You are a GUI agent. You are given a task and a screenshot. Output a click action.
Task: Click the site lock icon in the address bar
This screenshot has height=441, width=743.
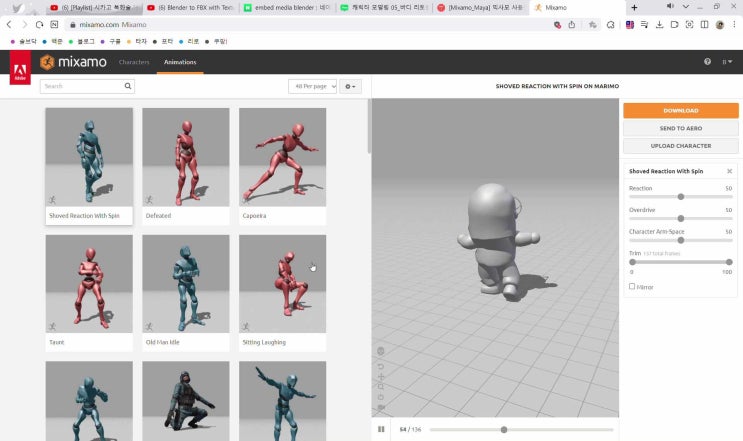click(x=72, y=25)
